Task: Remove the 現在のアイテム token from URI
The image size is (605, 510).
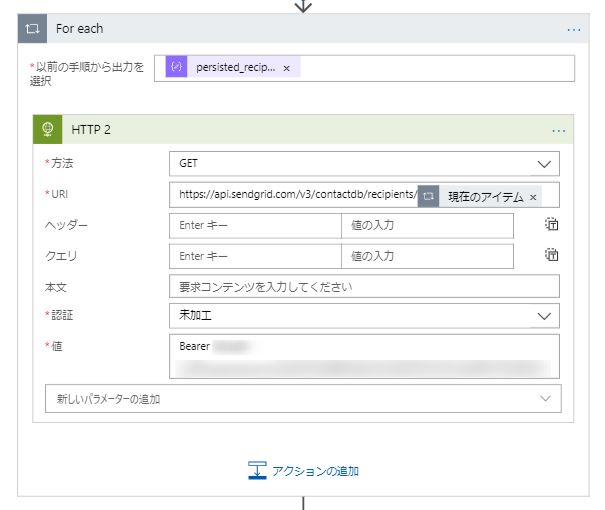Action: pyautogui.click(x=533, y=197)
